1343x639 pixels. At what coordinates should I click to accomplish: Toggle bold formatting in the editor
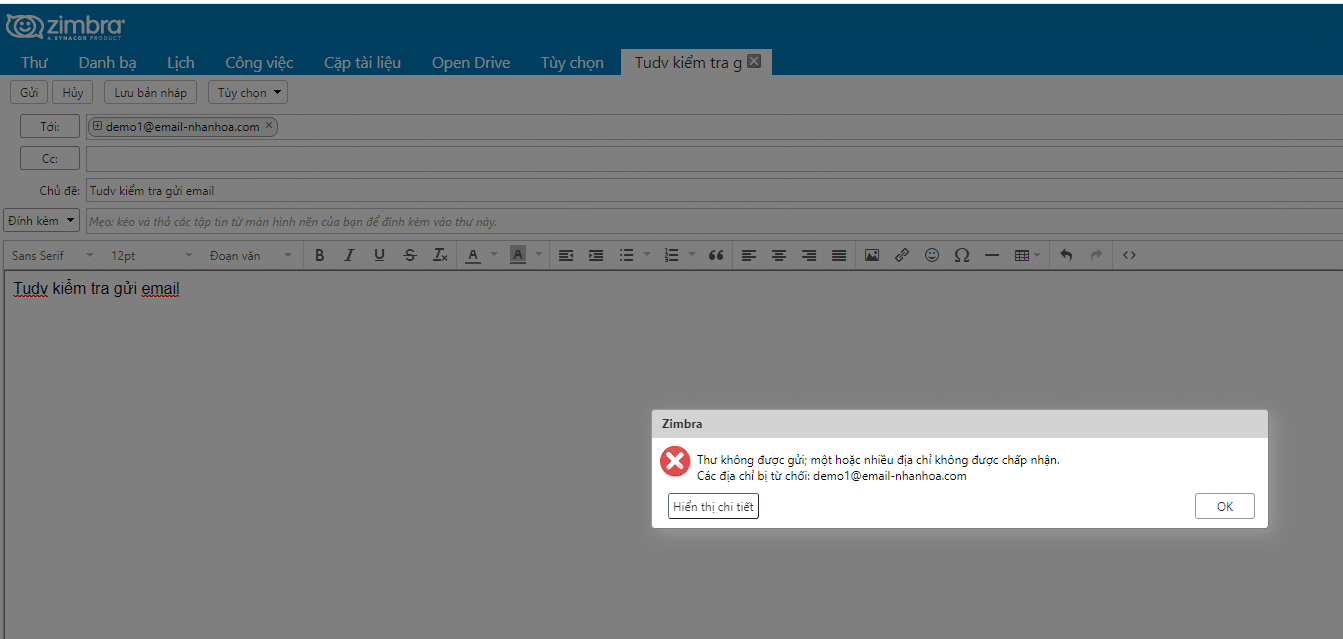[319, 255]
